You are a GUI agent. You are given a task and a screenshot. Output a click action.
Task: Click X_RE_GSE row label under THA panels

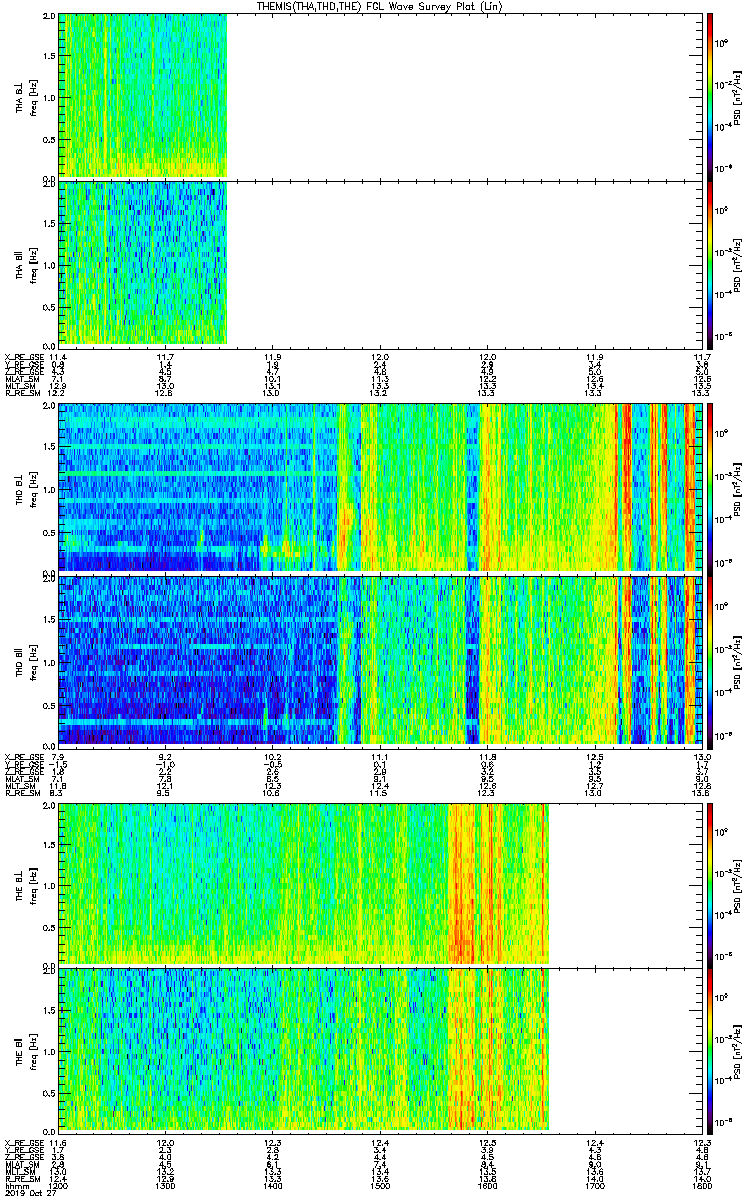click(x=24, y=357)
